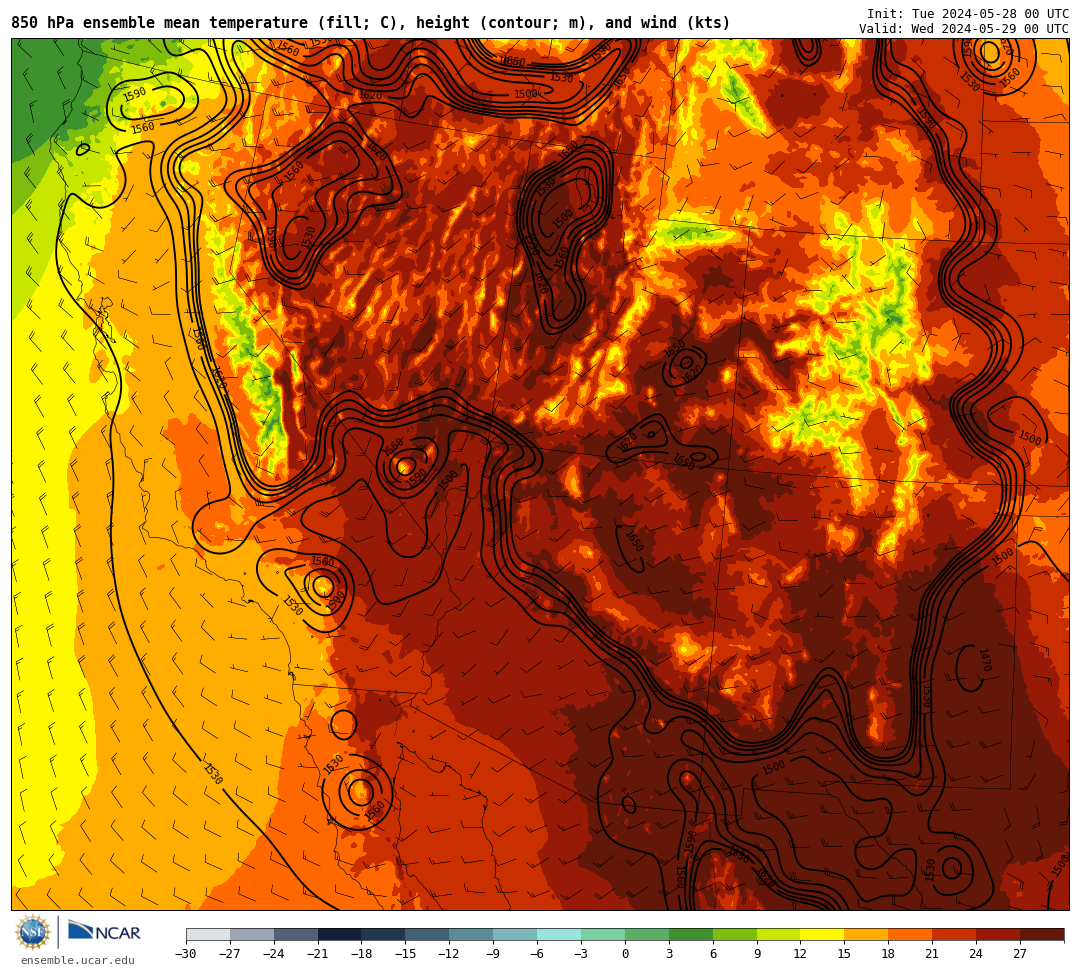This screenshot has width=1080, height=973.
Task: Click the 3 colorbar tick label
Action: (669, 954)
